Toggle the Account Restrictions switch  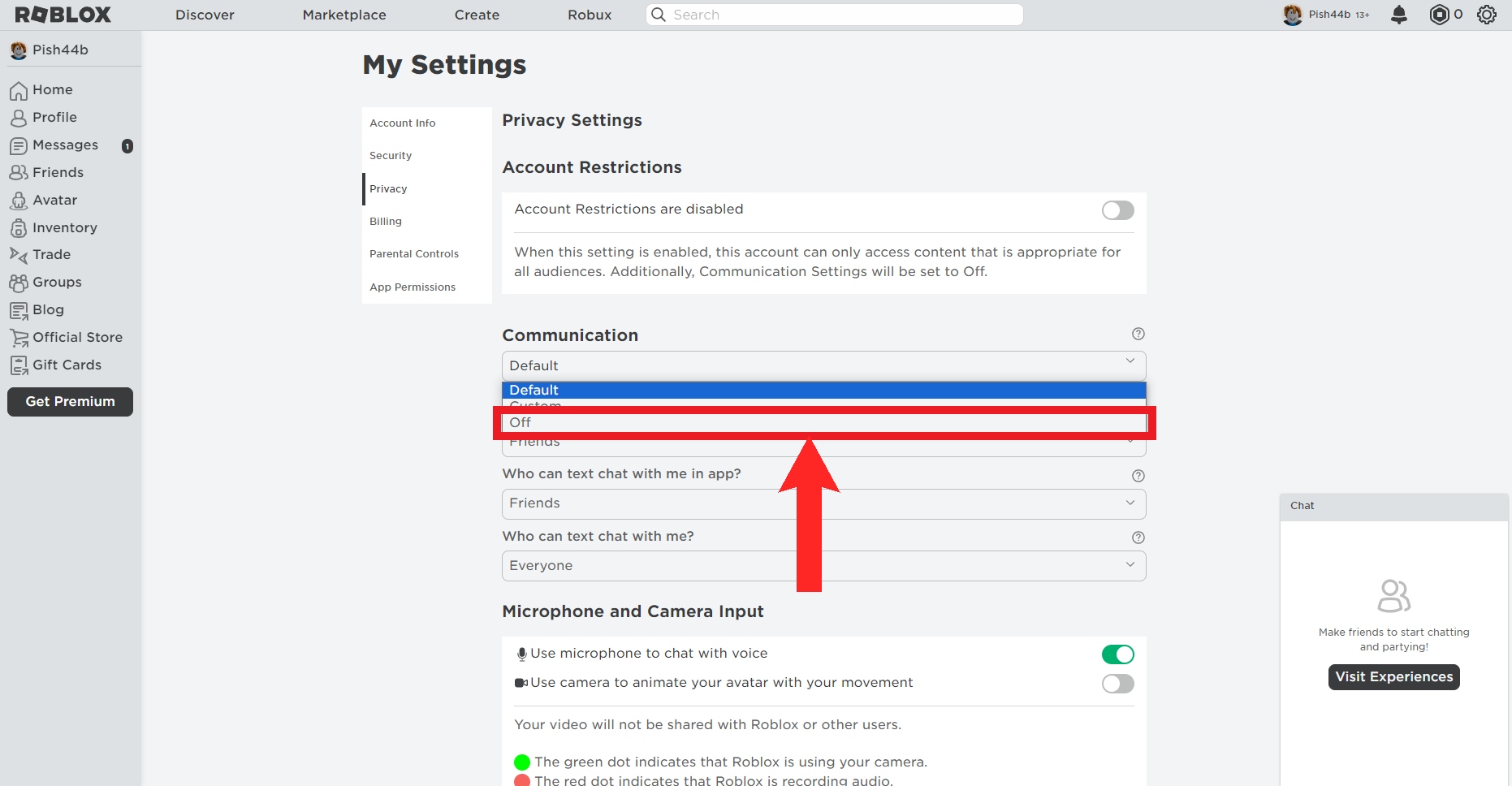point(1117,210)
